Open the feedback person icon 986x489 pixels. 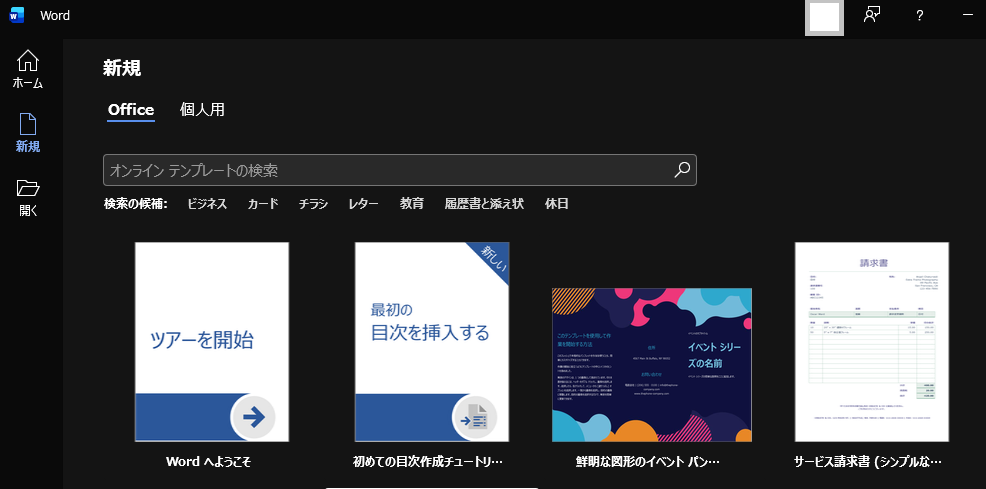[872, 16]
